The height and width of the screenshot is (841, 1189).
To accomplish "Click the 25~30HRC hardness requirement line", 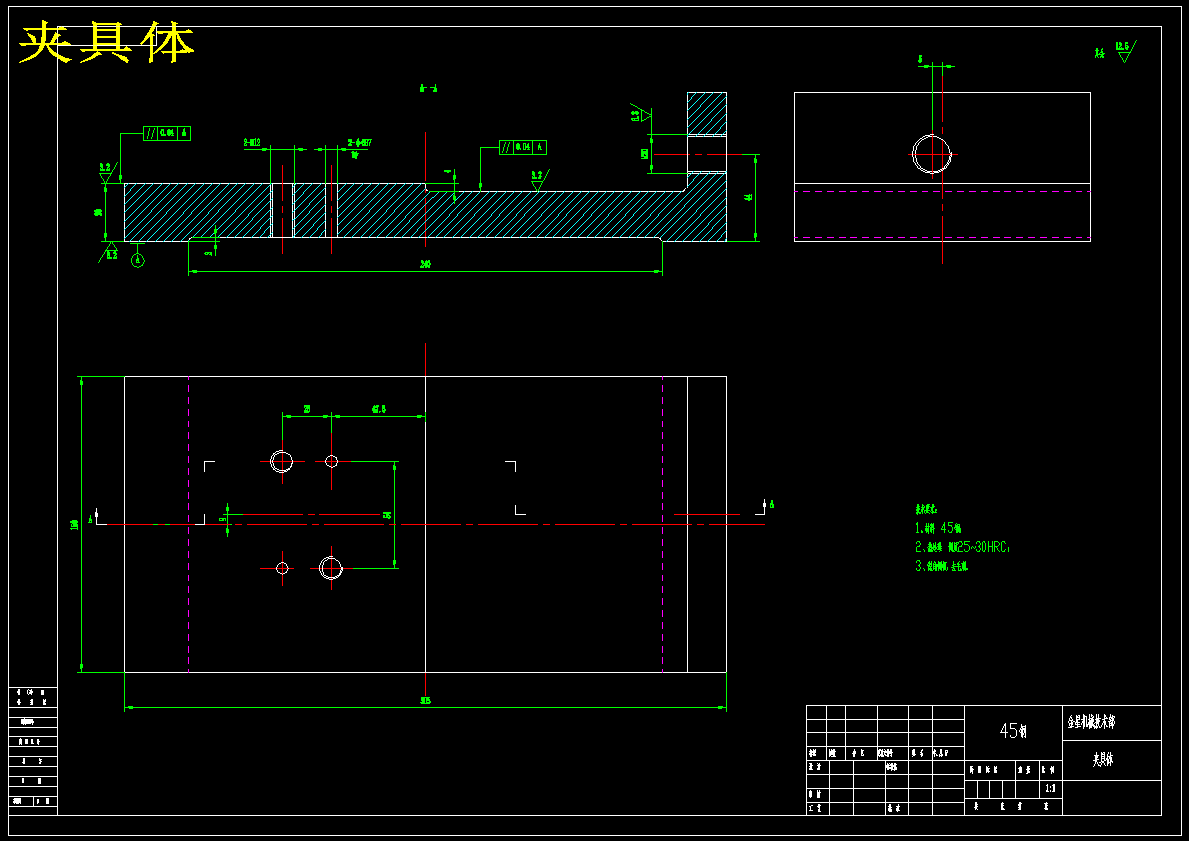I will pyautogui.click(x=963, y=547).
